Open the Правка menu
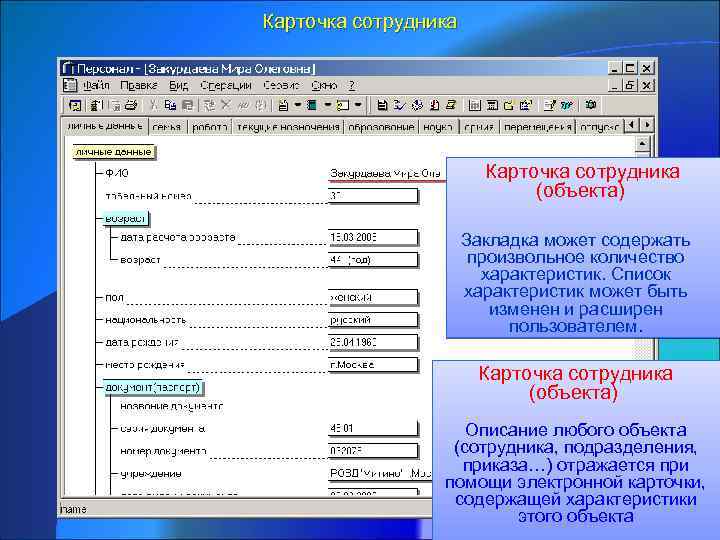This screenshot has width=720, height=540. point(139,85)
